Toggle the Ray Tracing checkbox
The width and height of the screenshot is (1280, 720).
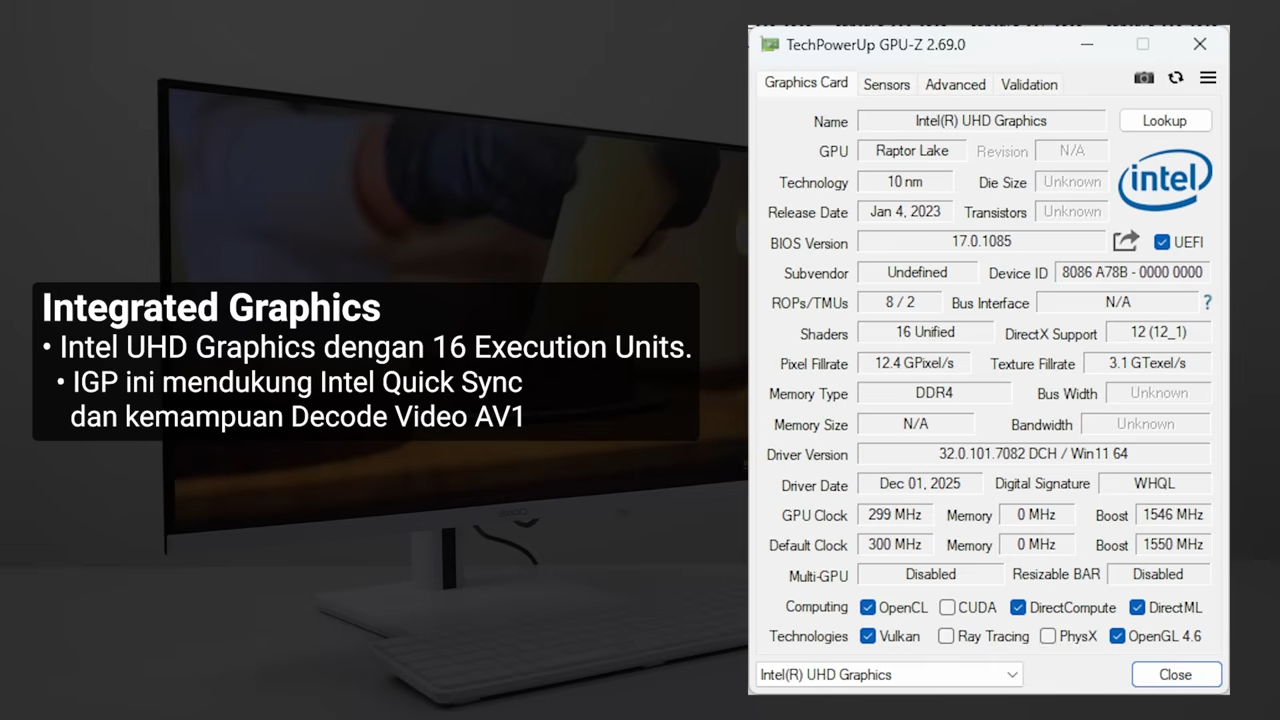946,636
